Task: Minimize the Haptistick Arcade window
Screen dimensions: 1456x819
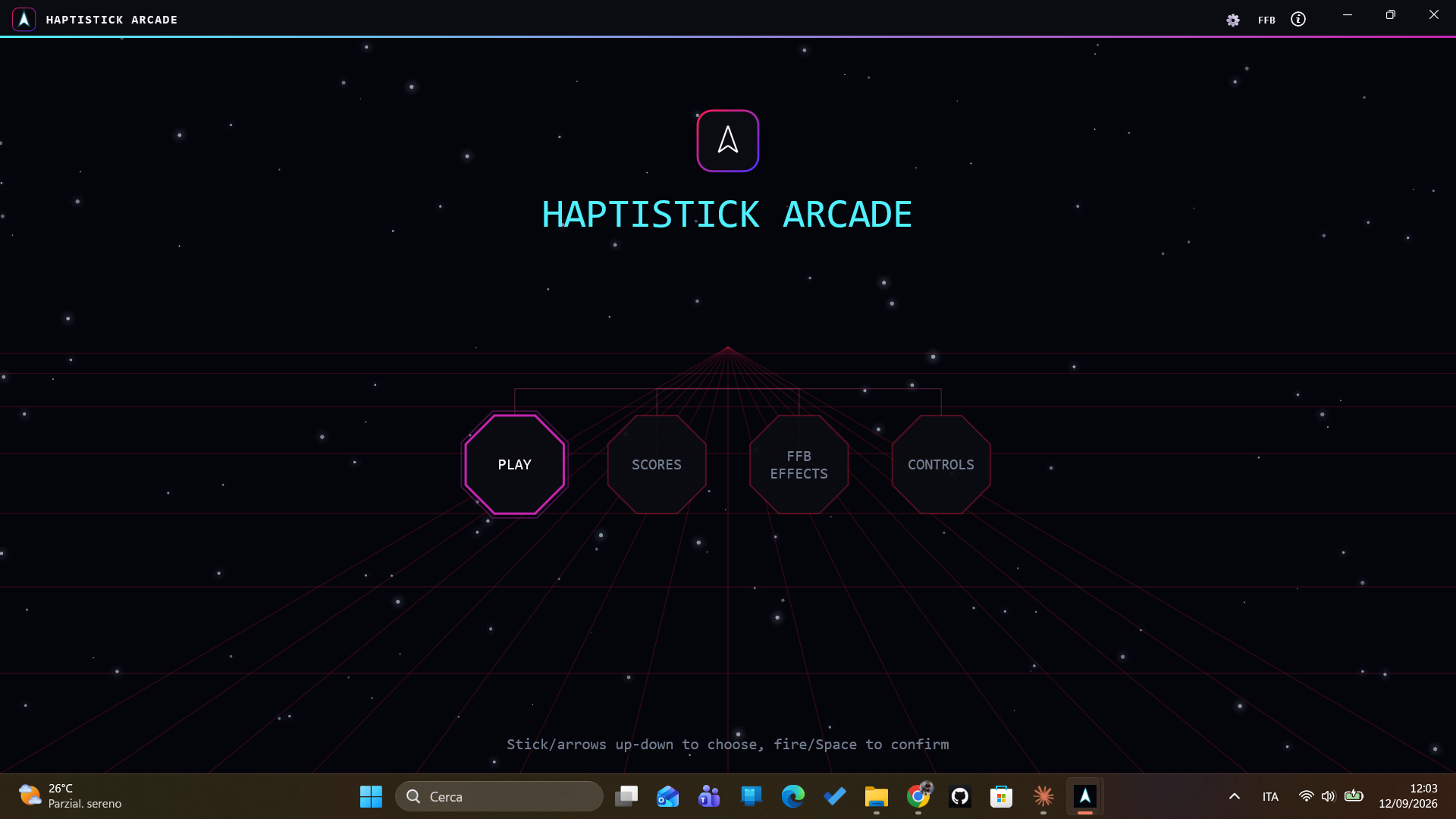Action: 1348,15
